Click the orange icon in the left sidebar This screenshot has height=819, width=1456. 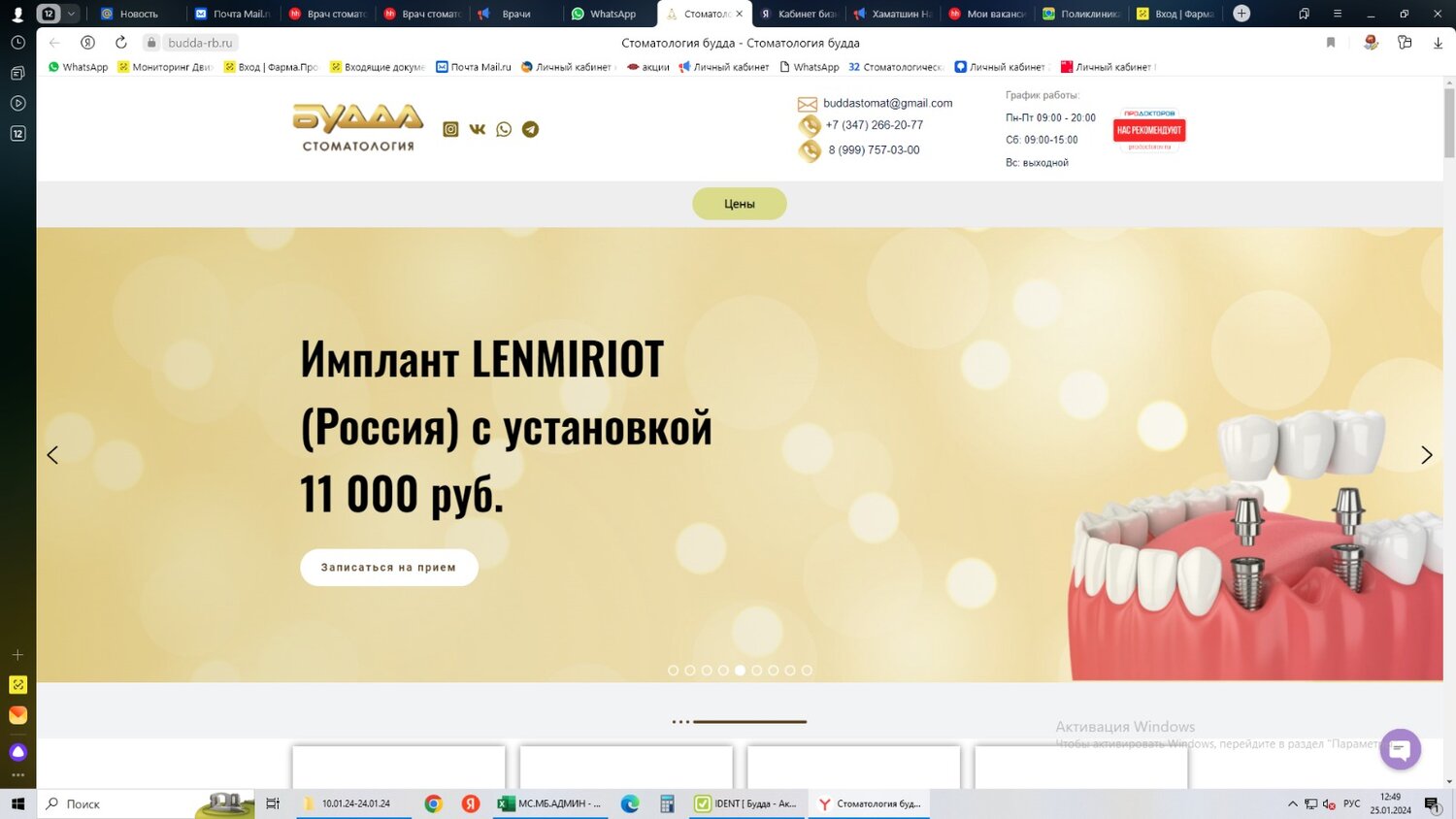pos(17,715)
